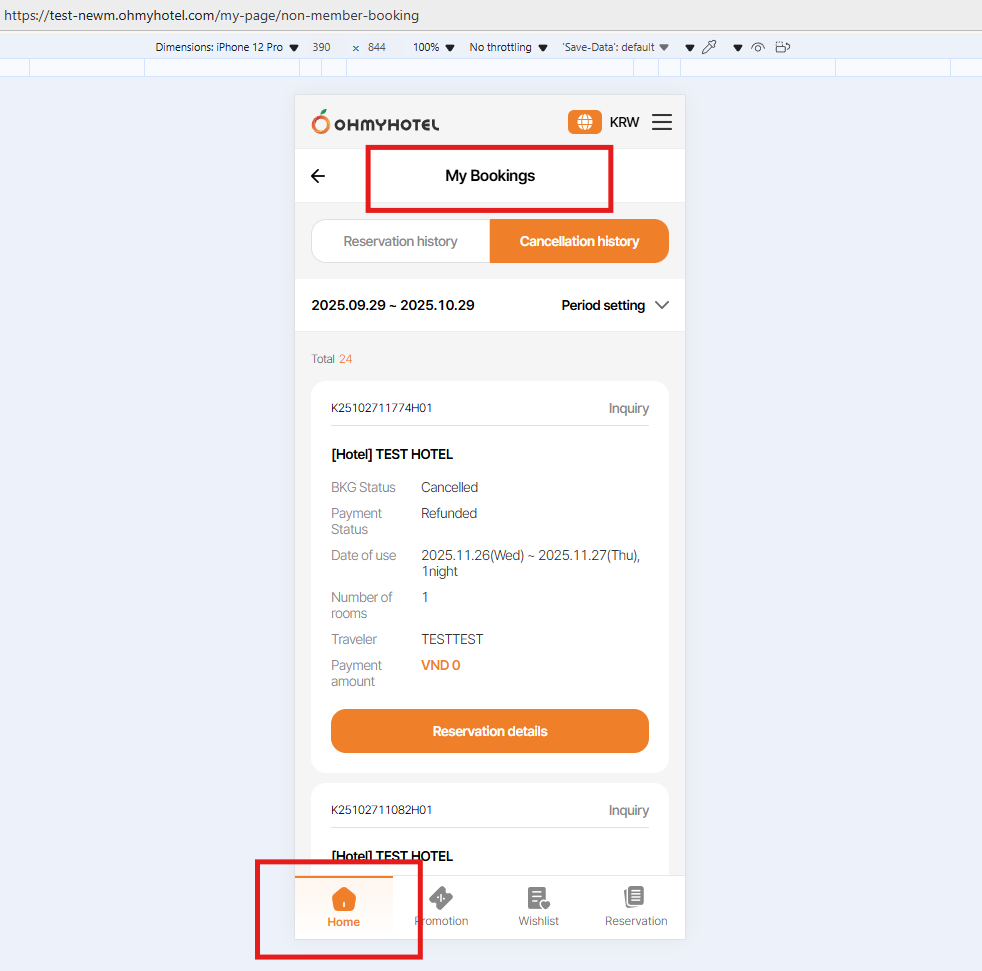Go back using the left arrow
Screen dimensions: 982x971
coord(318,176)
